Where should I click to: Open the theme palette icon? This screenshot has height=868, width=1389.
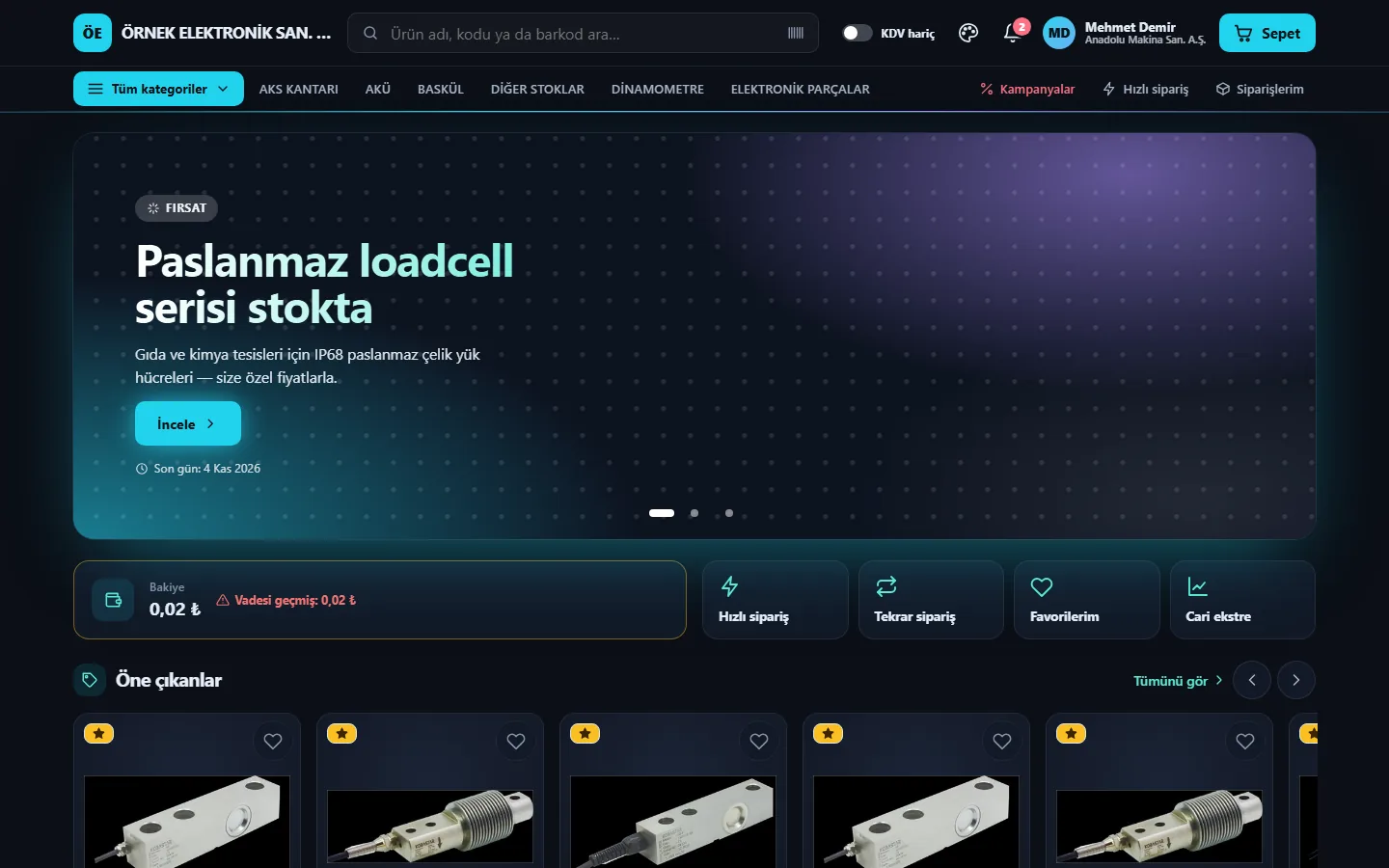coord(968,33)
